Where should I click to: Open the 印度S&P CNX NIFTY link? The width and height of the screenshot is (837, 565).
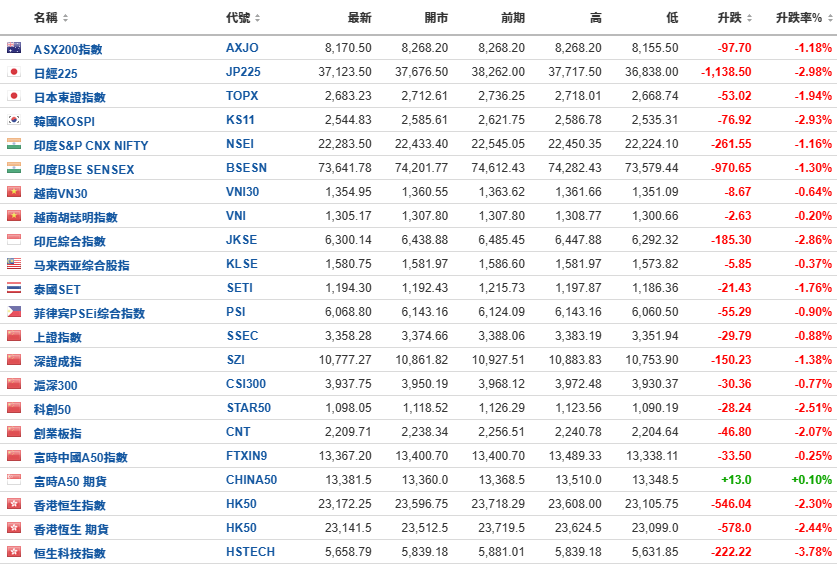[91, 145]
